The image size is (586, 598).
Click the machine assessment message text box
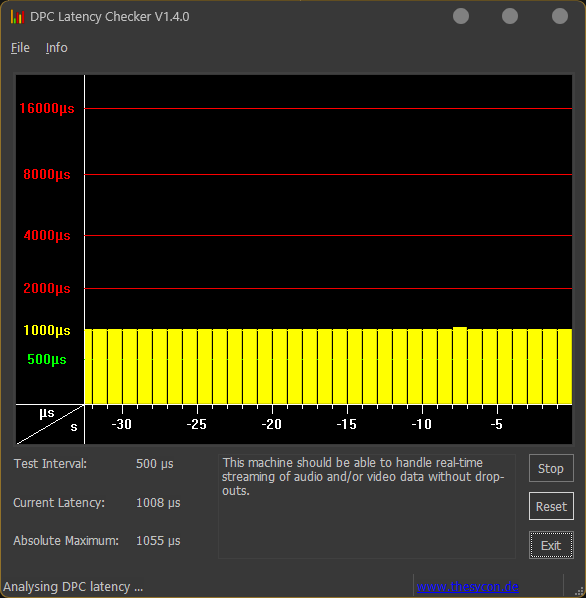tap(367, 506)
